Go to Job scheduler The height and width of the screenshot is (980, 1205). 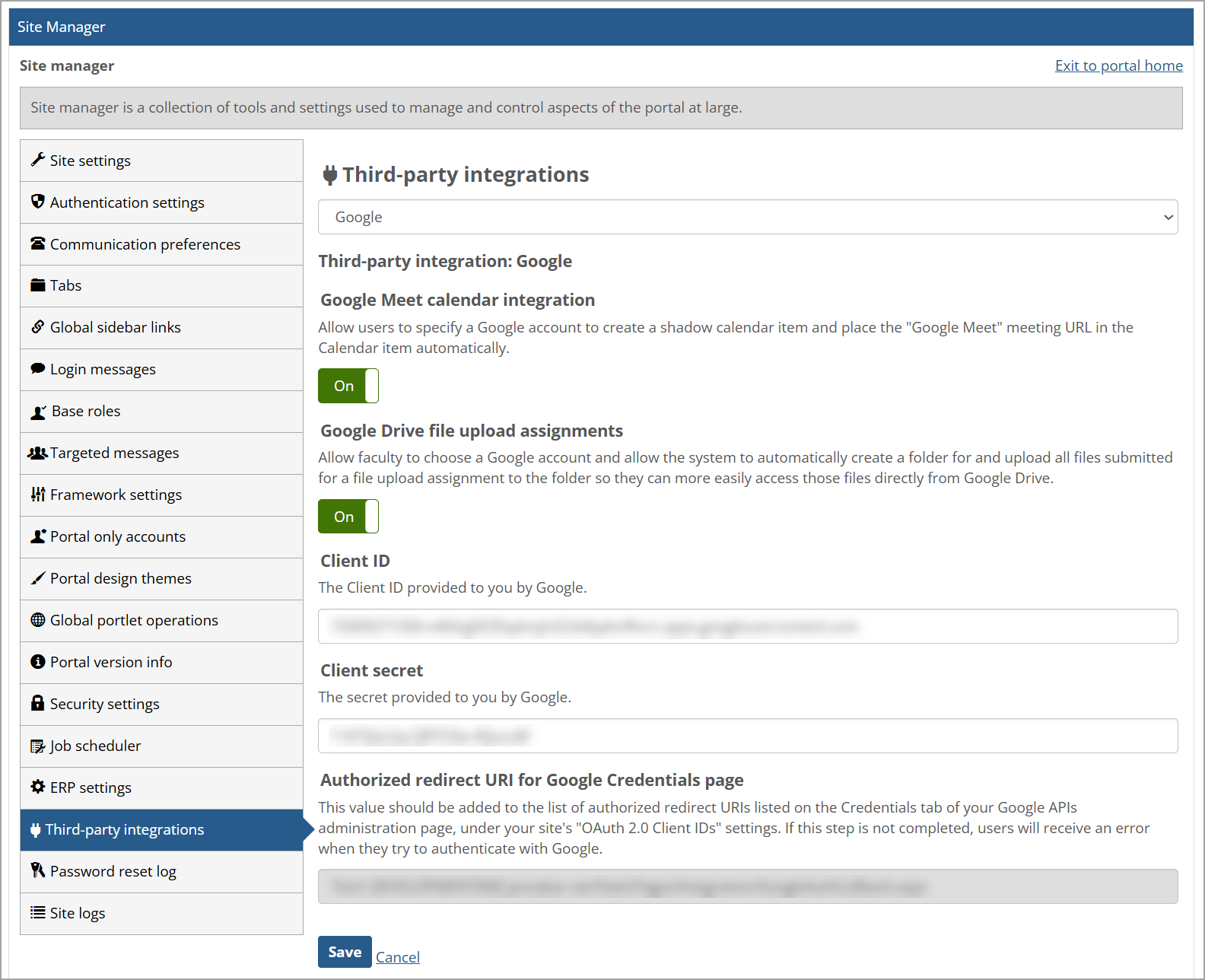tap(161, 746)
